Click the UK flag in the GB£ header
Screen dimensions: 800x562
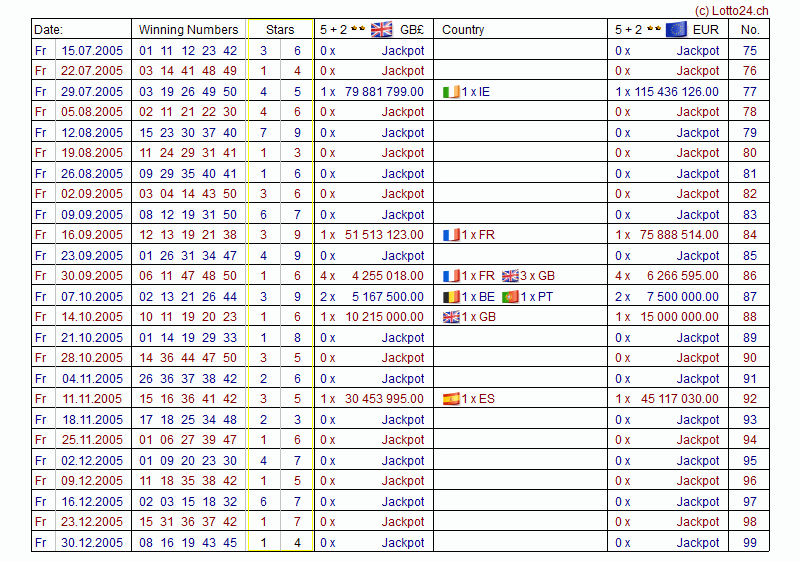[381, 29]
